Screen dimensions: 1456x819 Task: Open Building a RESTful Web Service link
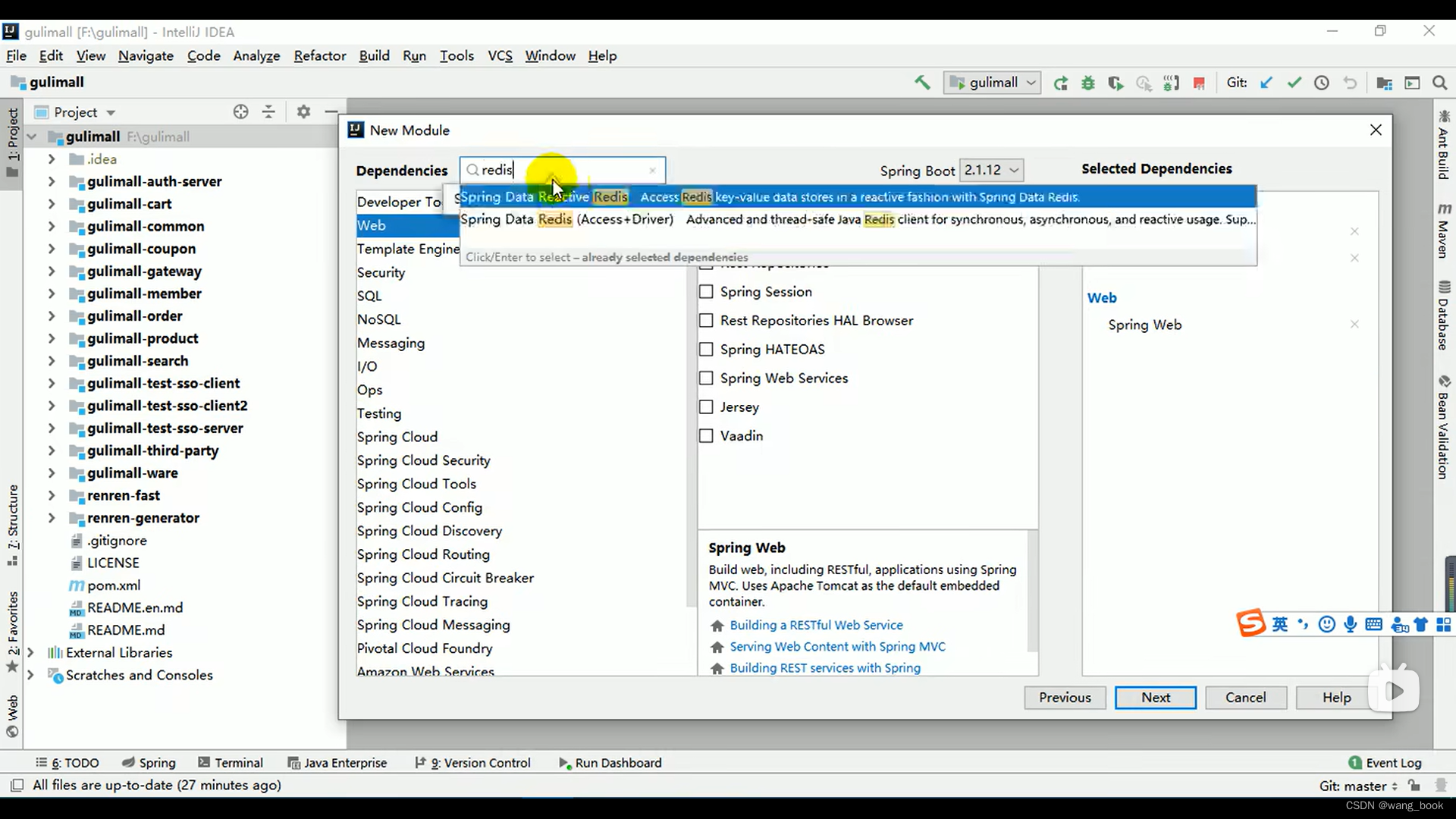[816, 626]
